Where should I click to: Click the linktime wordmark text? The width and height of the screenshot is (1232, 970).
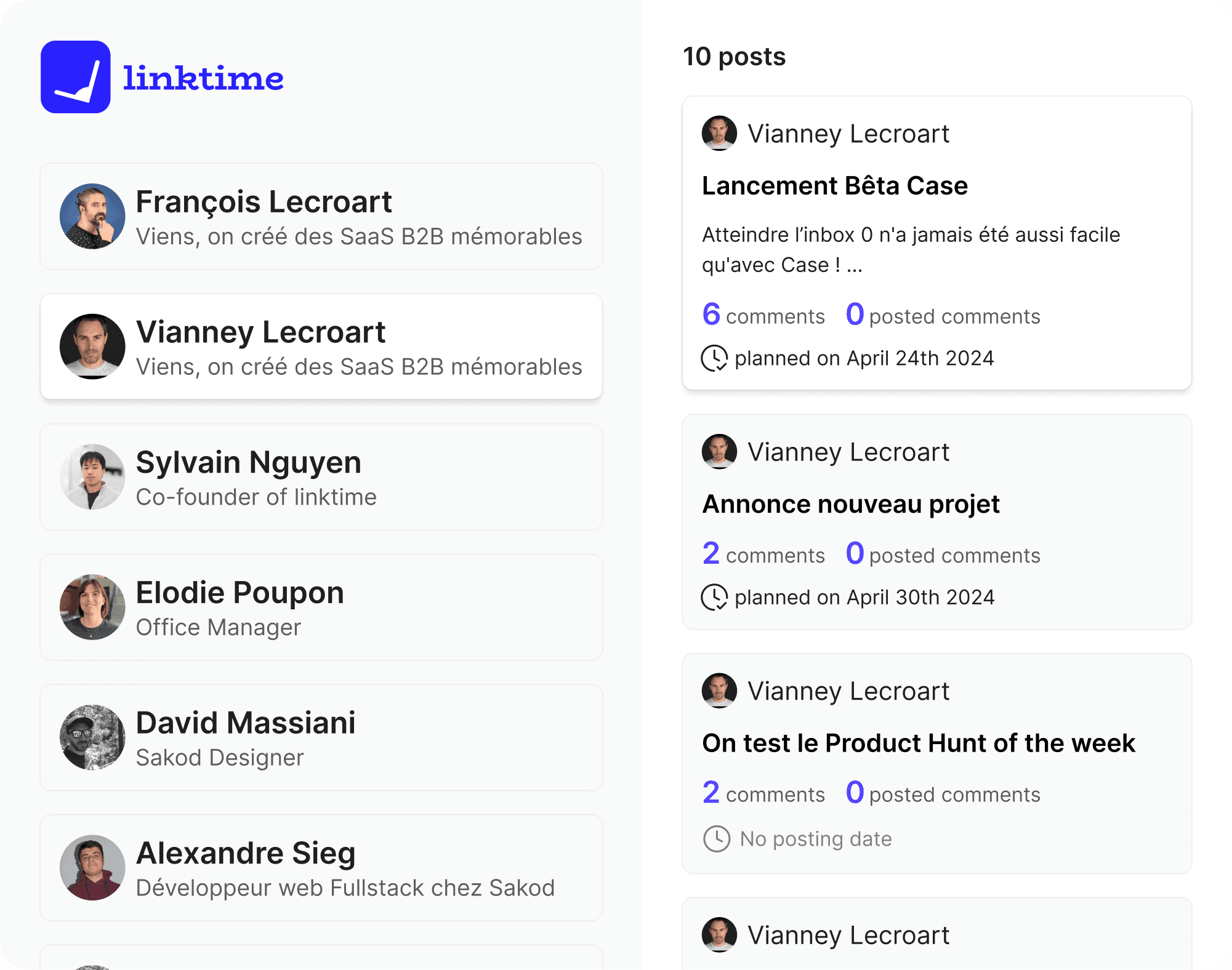pos(203,78)
